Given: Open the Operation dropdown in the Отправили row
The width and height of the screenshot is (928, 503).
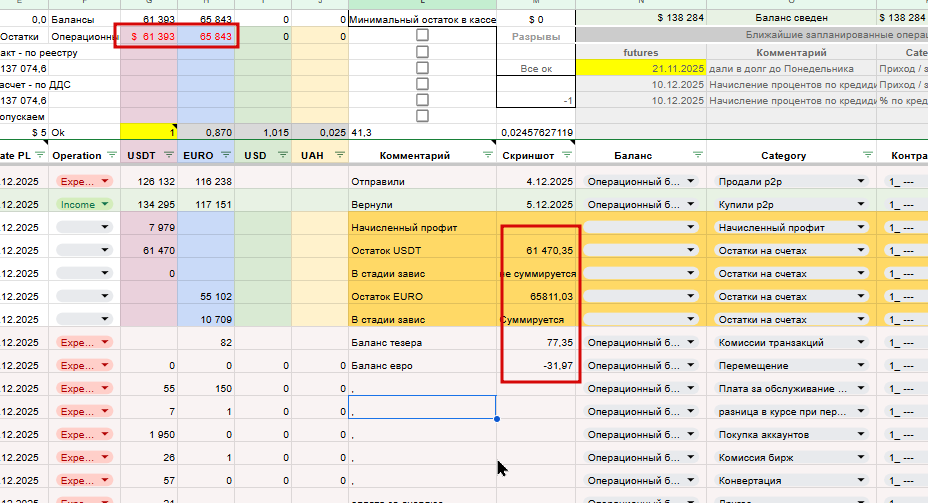Looking at the screenshot, I should pyautogui.click(x=84, y=182).
